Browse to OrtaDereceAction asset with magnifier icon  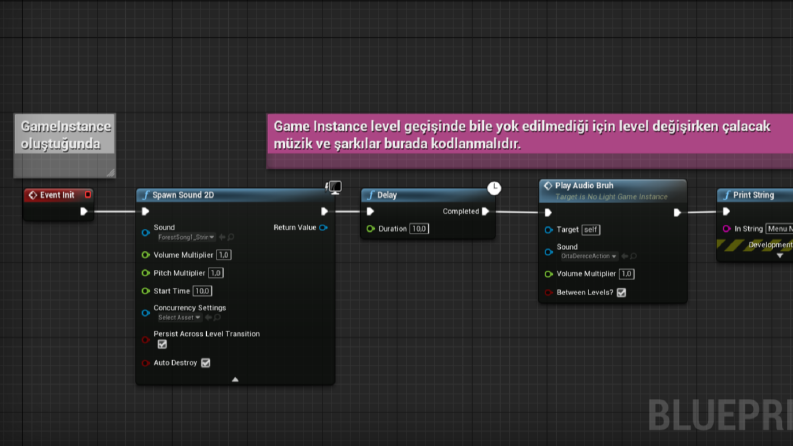(x=633, y=256)
